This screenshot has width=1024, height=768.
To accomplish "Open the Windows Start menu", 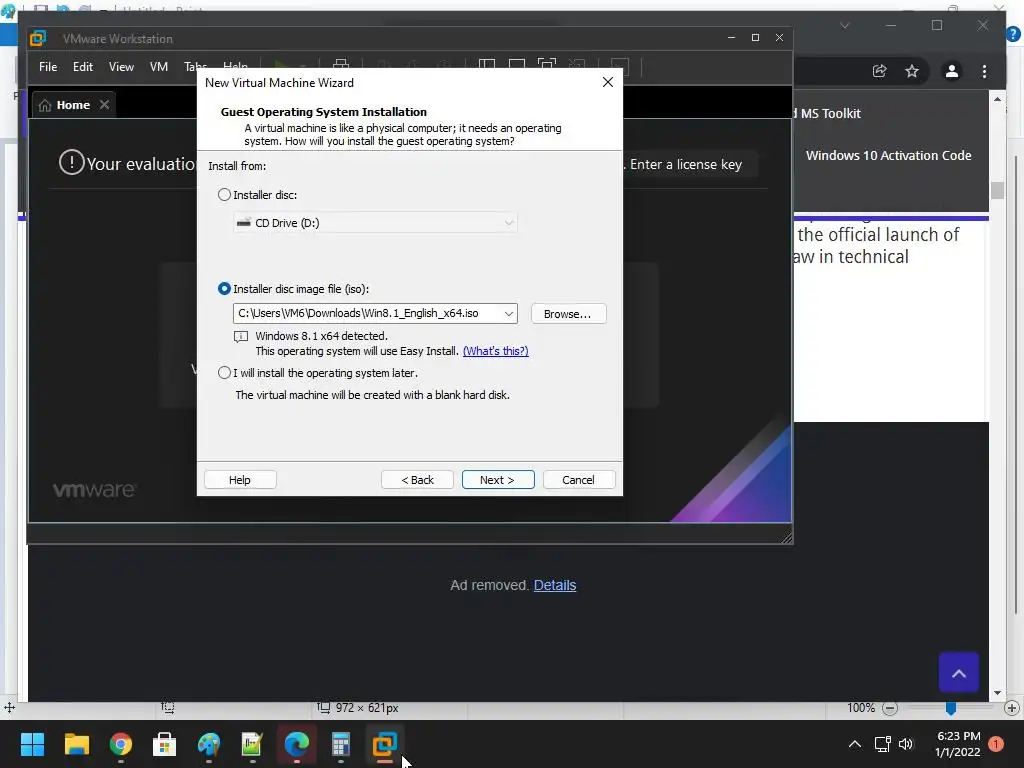I will 32,744.
